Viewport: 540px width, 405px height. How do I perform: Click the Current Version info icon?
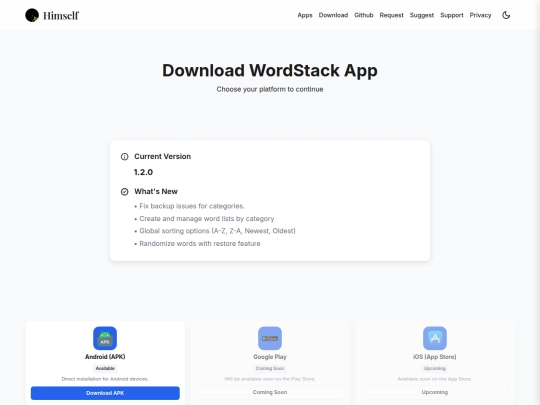point(125,157)
